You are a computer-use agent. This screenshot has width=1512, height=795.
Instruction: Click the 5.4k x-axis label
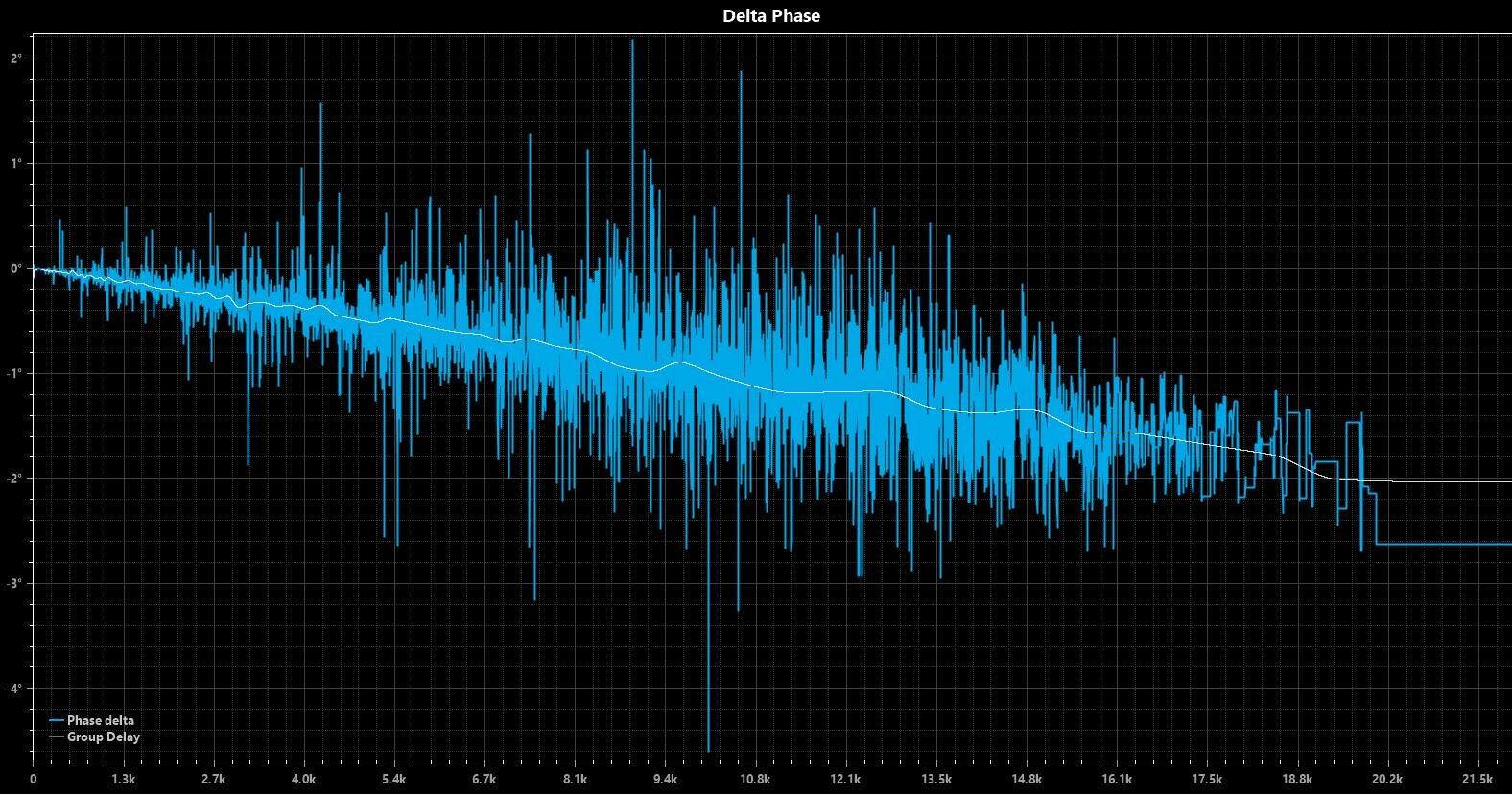coord(394,779)
